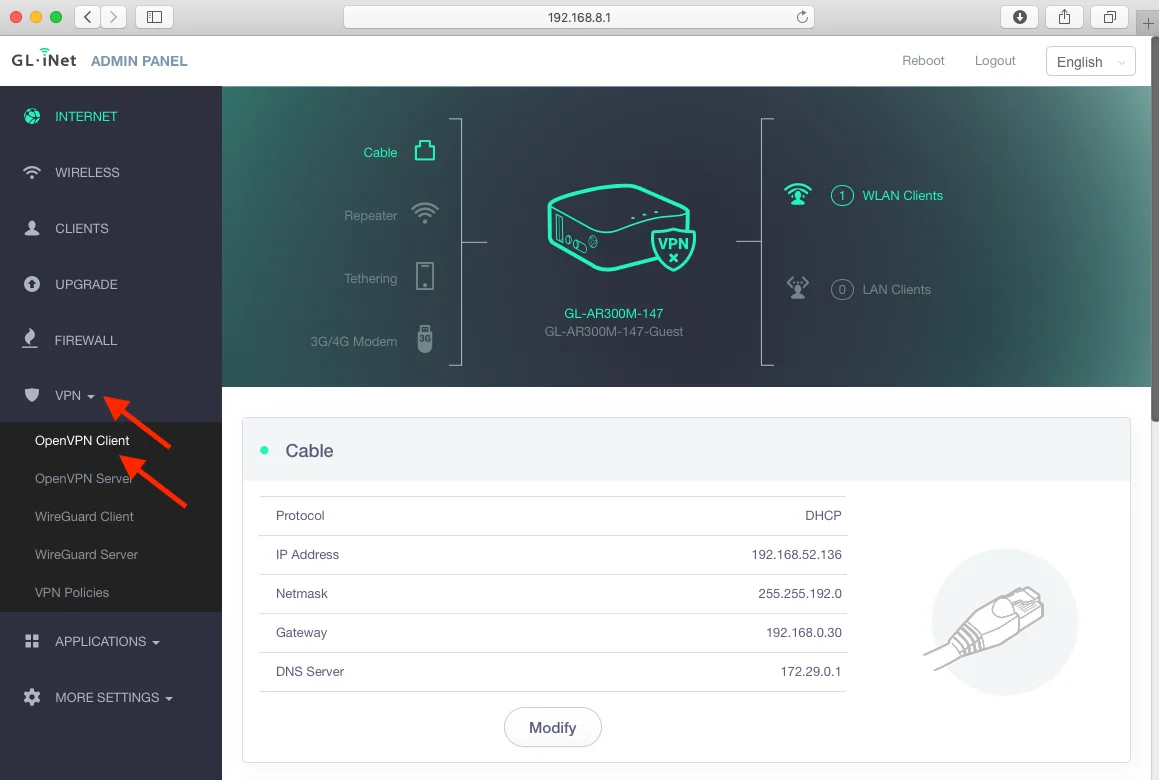Click the Tethering phone icon
Image resolution: width=1159 pixels, height=780 pixels.
pos(425,277)
